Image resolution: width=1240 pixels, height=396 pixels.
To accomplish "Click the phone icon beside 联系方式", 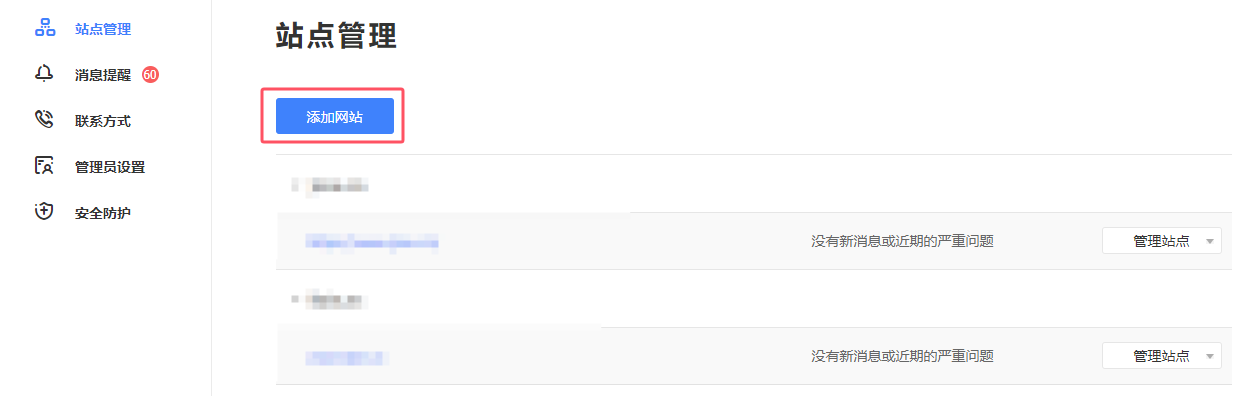I will 44,120.
